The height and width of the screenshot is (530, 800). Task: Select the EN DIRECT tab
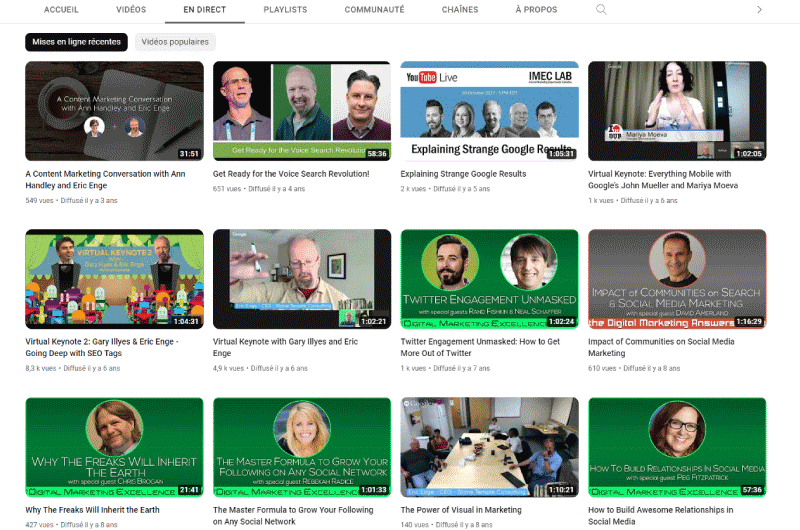pos(205,10)
